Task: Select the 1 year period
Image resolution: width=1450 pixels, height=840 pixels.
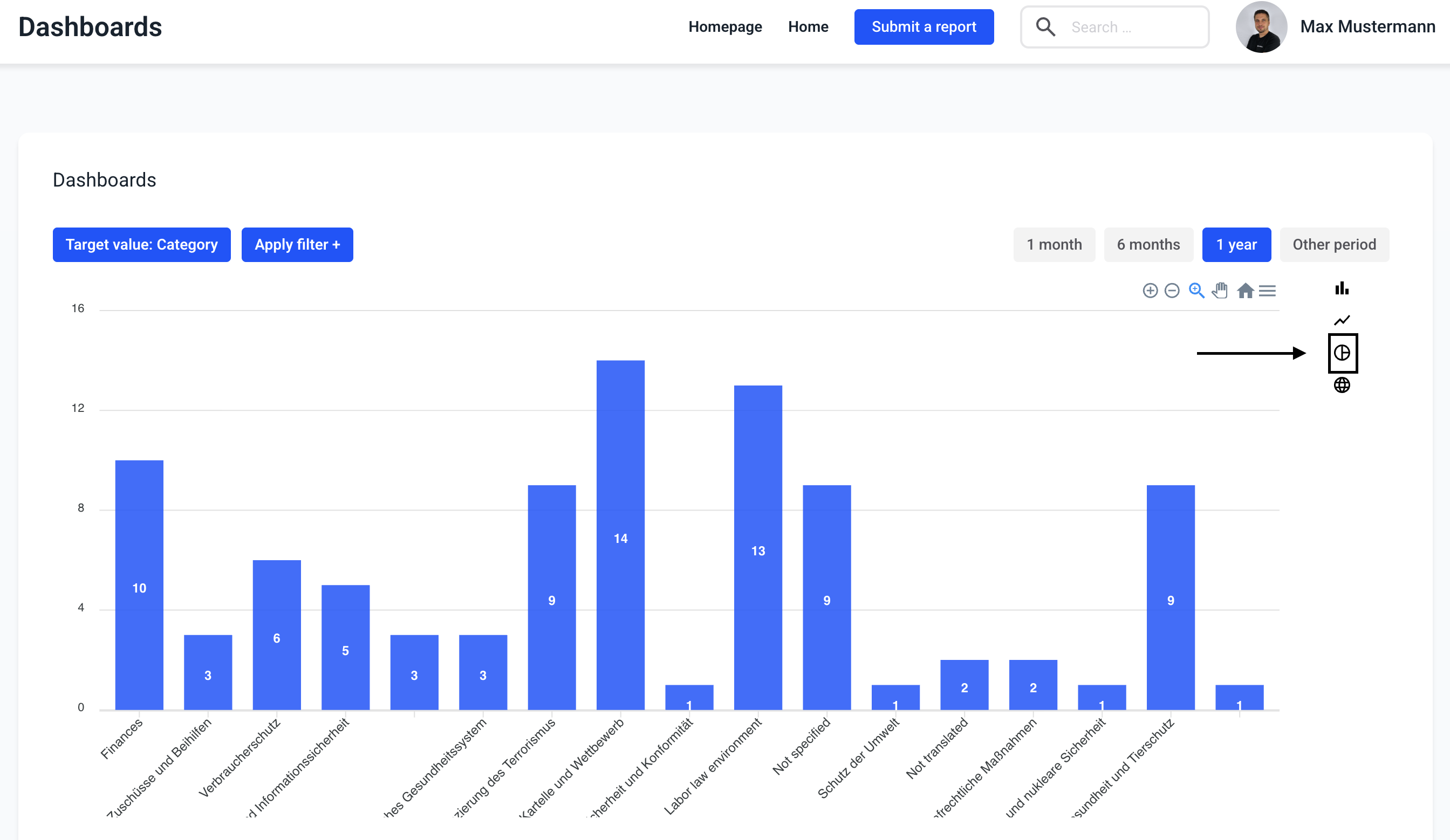Action: pyautogui.click(x=1236, y=244)
